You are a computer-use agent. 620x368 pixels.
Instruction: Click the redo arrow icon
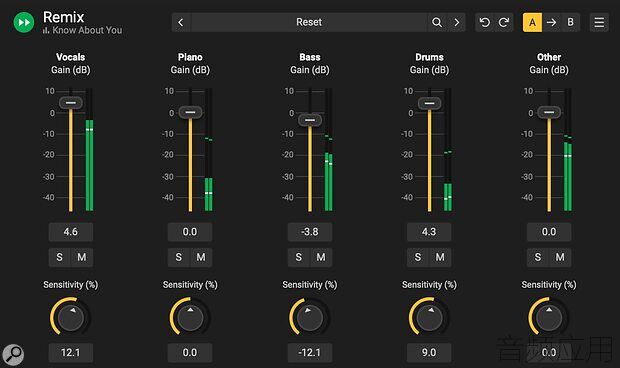pos(504,22)
